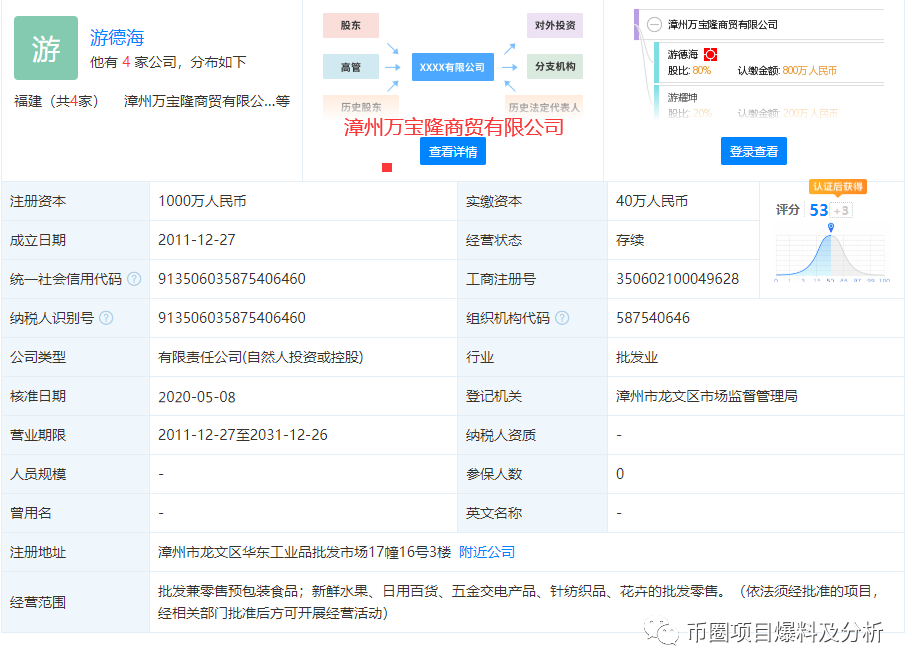Open 游德海 profile name link
The height and width of the screenshot is (672, 913).
click(x=117, y=37)
